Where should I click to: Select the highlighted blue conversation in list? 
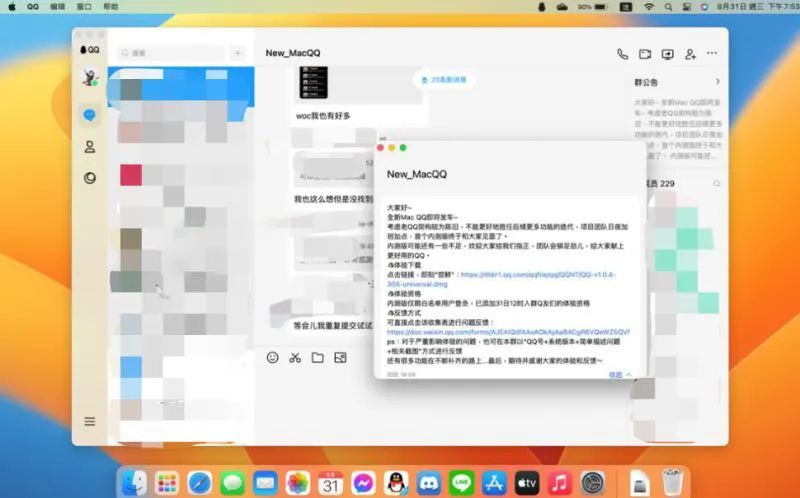tap(181, 87)
